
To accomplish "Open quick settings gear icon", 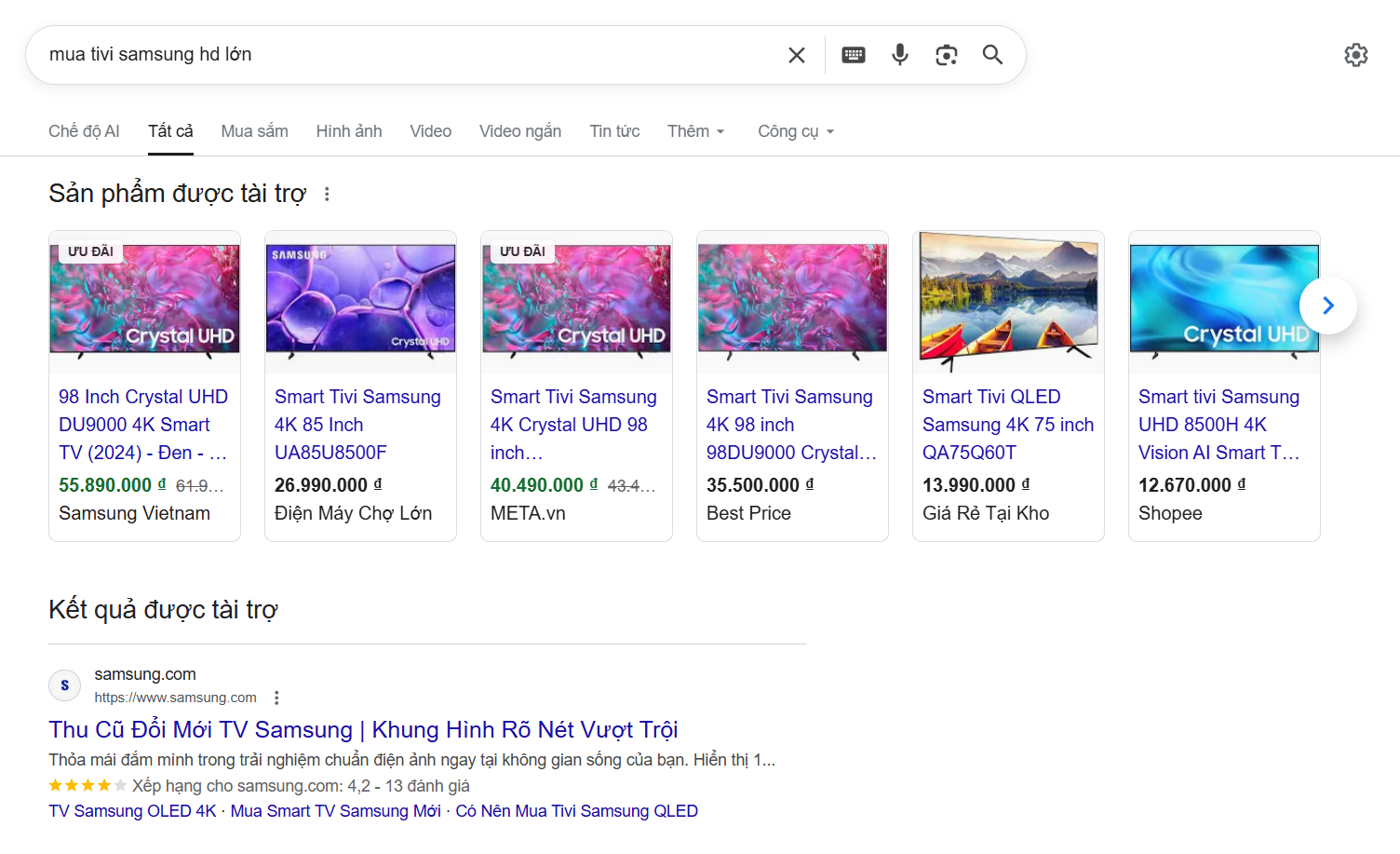I will pyautogui.click(x=1356, y=55).
